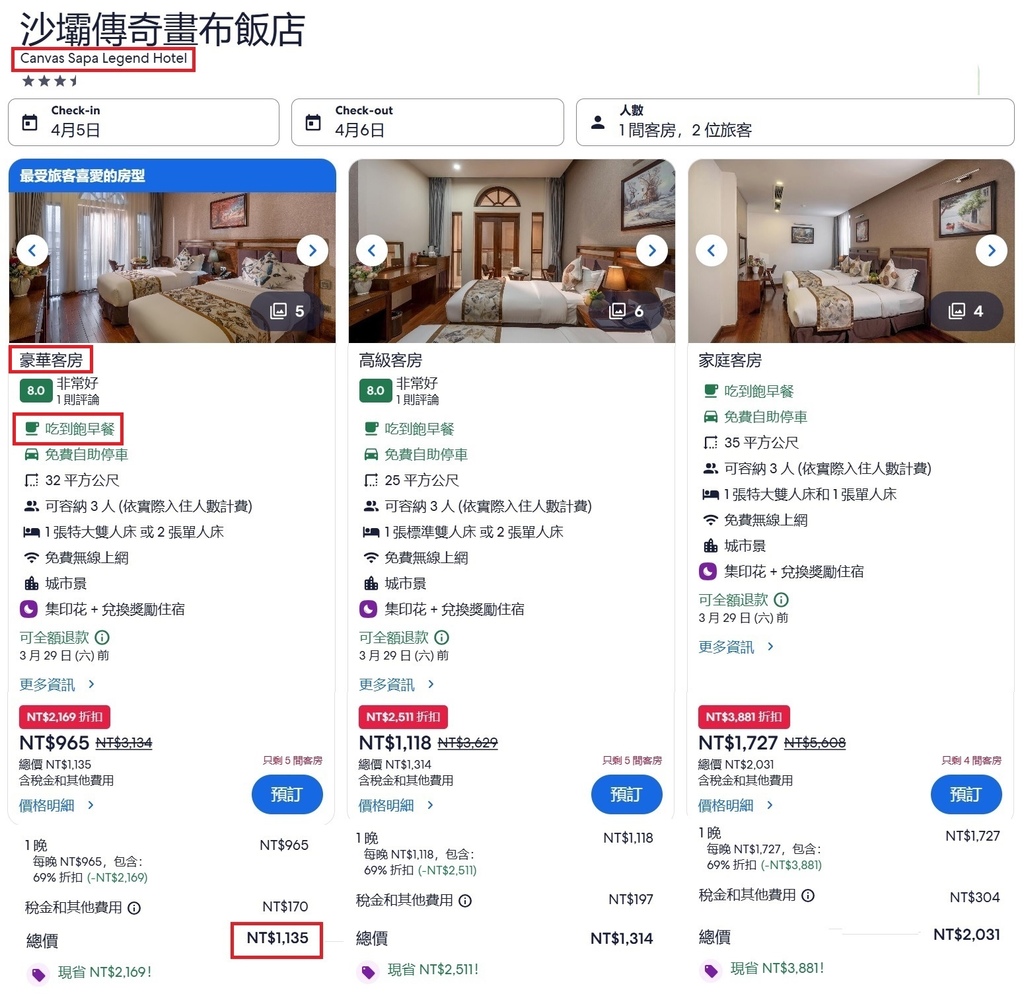Expand 價格明細 for 豪華客房
The width and height of the screenshot is (1024, 998).
pyautogui.click(x=57, y=805)
